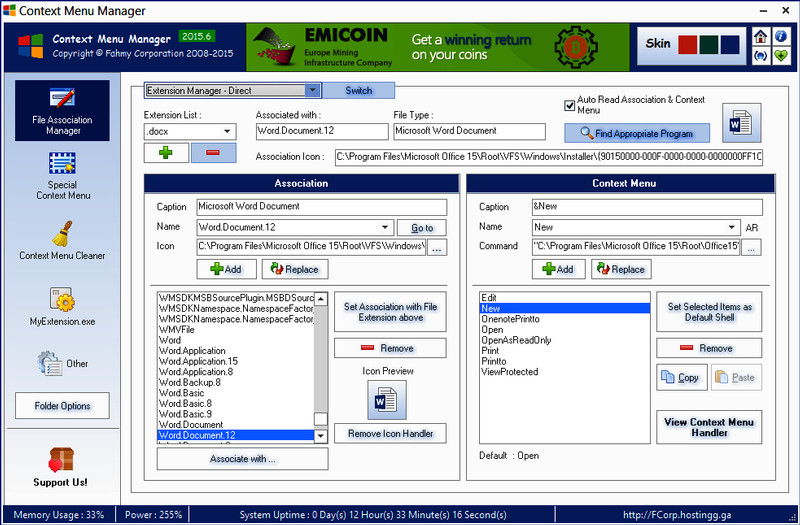Browse for association icon with ellipsis button

[437, 247]
